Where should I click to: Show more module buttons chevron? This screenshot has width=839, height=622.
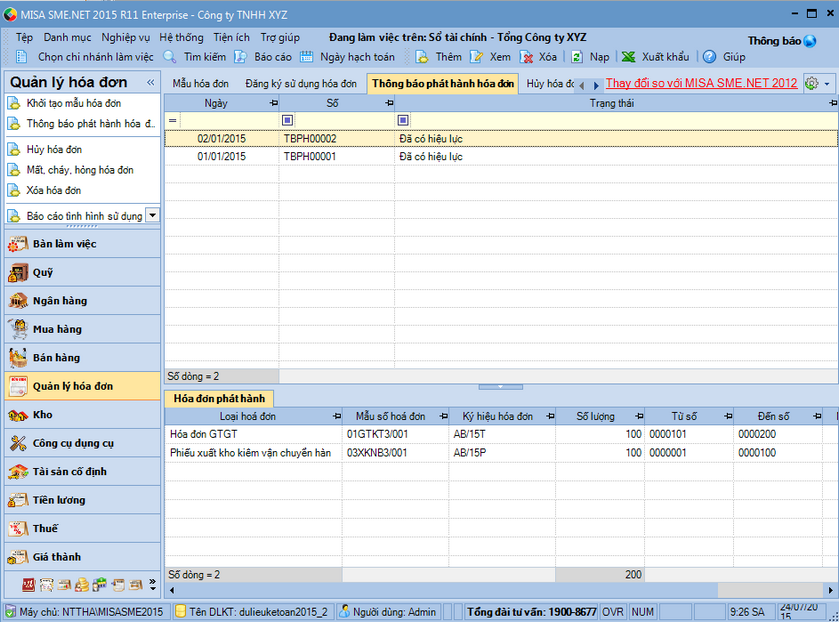point(152,585)
